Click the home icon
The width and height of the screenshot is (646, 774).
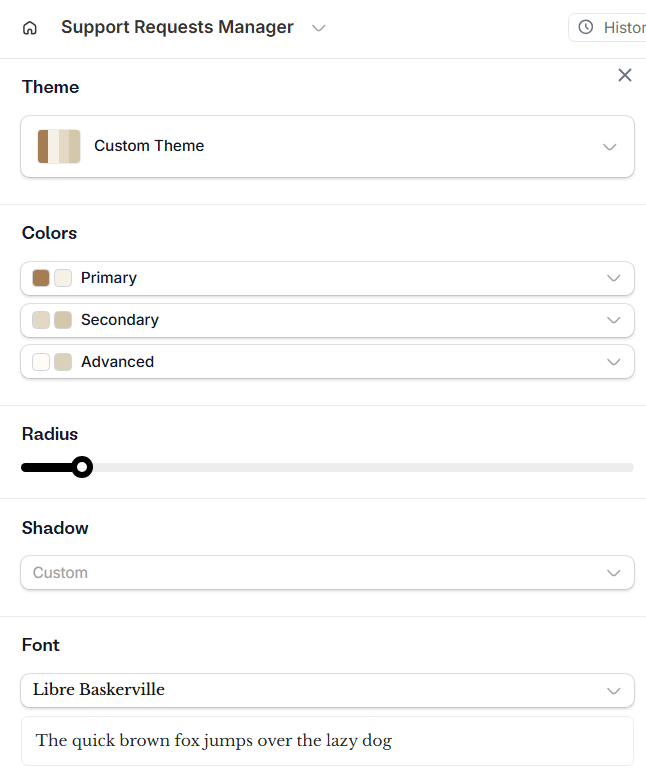30,28
